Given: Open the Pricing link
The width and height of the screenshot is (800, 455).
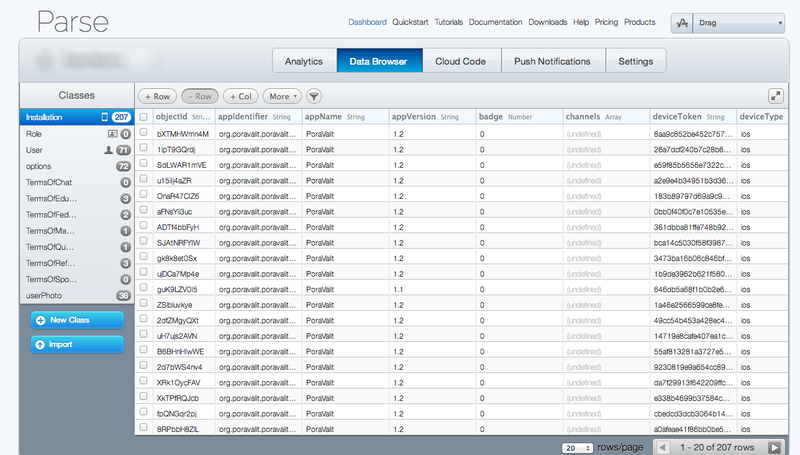Looking at the screenshot, I should pyautogui.click(x=606, y=22).
